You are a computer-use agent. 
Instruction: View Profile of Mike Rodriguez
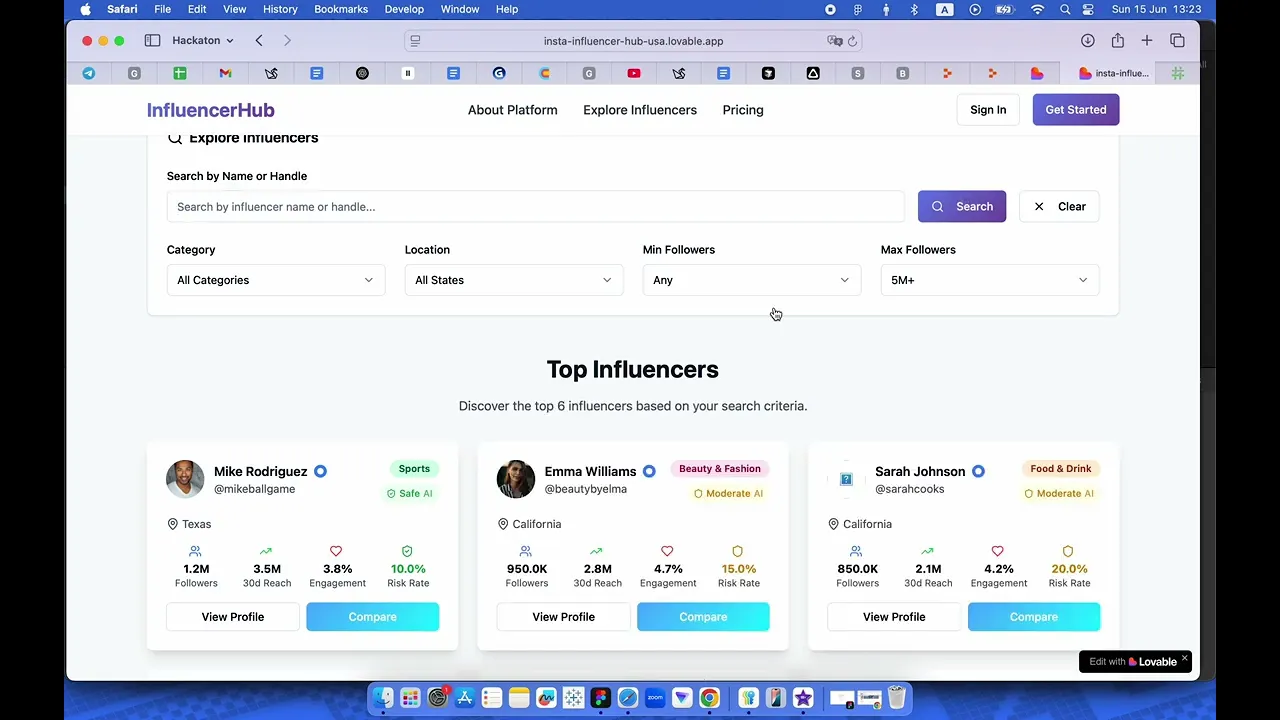click(x=233, y=617)
